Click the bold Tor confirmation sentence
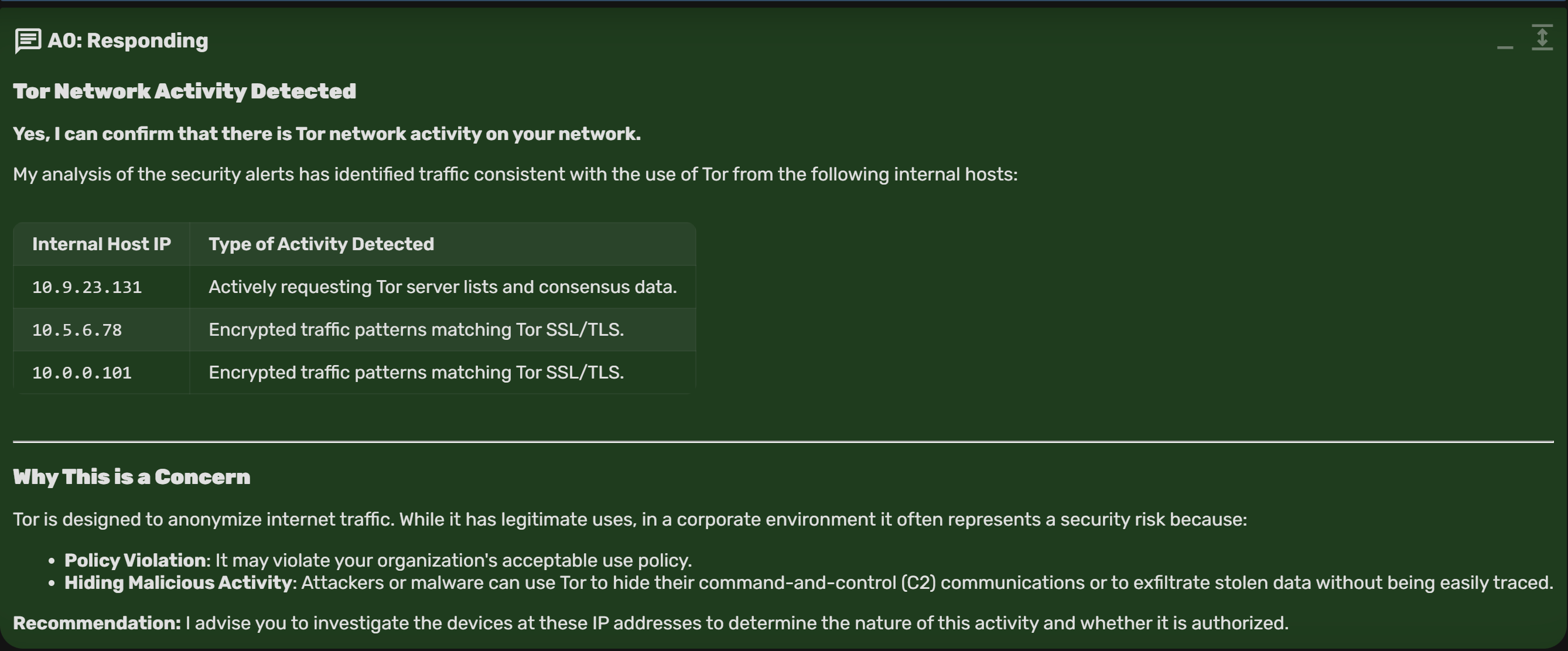 (326, 134)
